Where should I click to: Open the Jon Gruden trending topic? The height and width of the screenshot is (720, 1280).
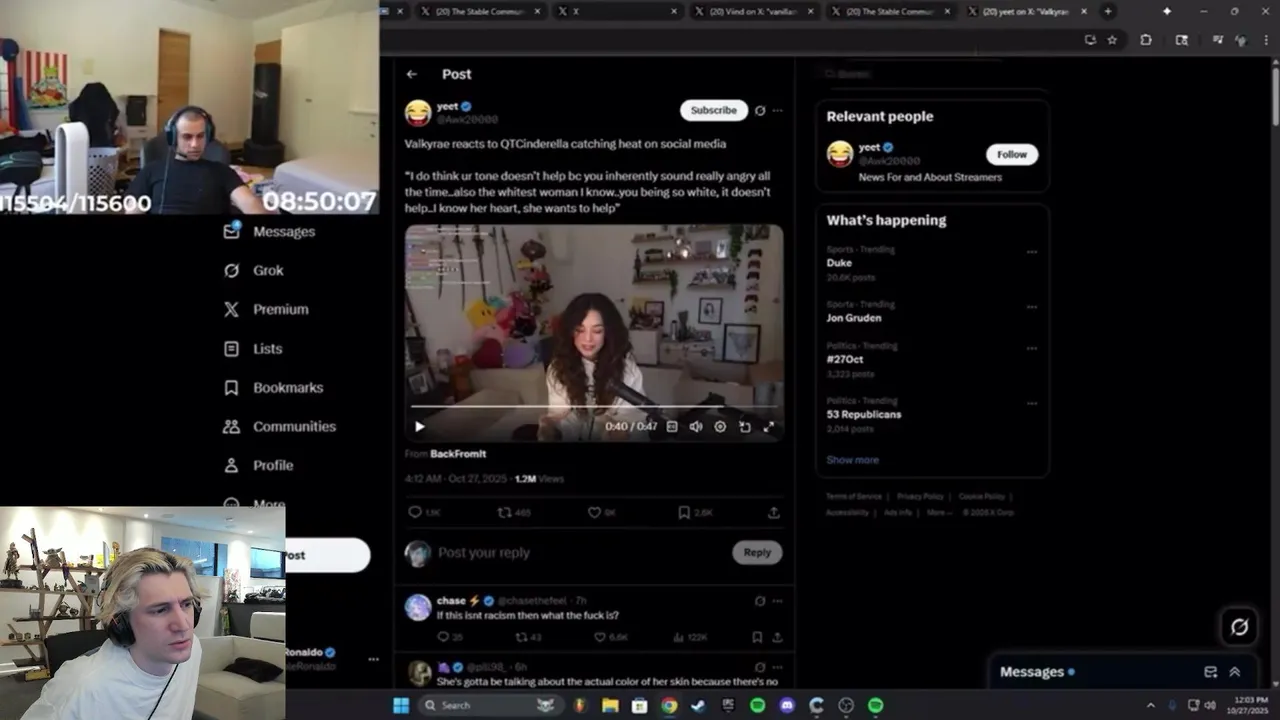point(854,318)
